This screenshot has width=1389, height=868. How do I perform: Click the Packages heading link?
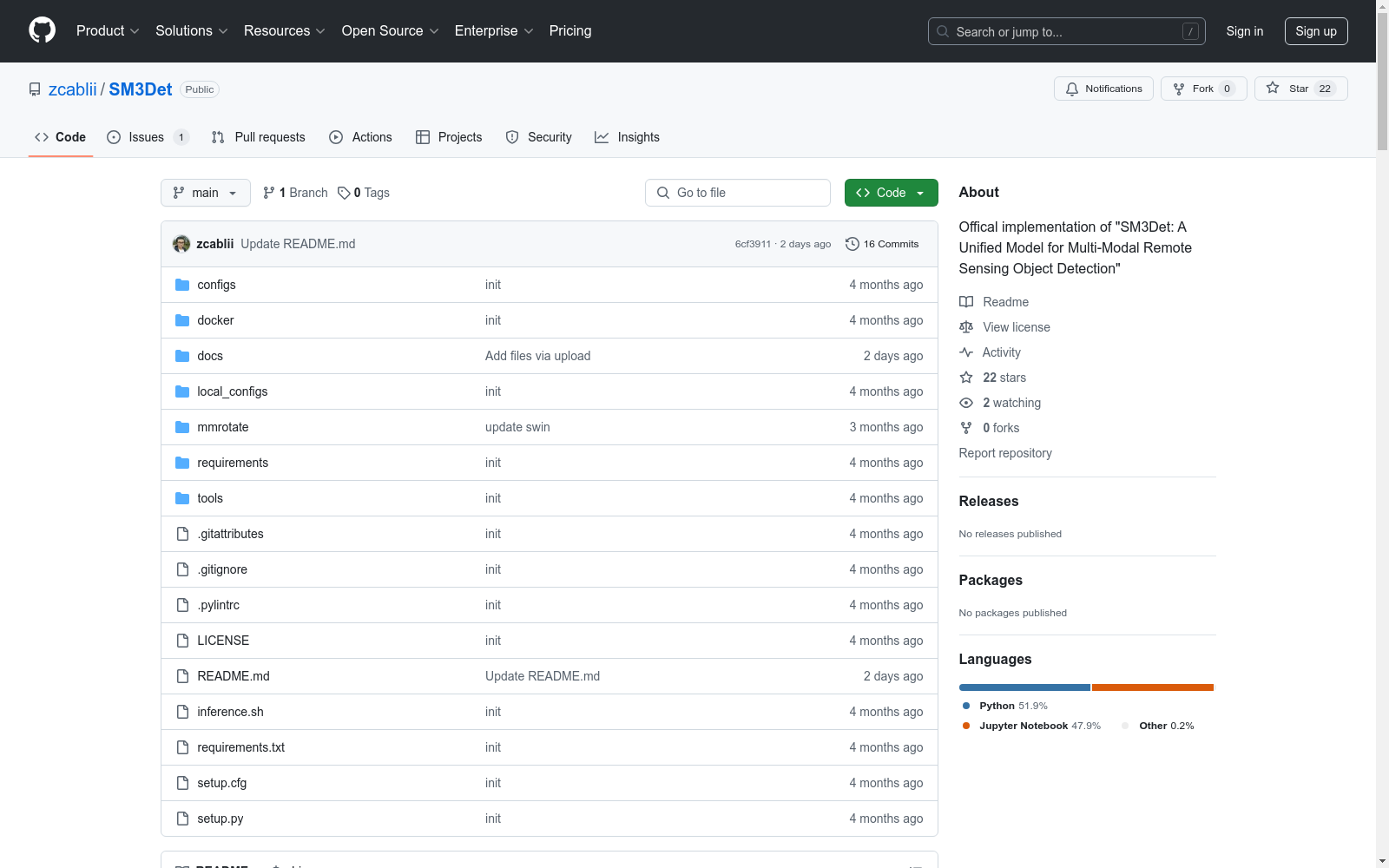tap(991, 580)
